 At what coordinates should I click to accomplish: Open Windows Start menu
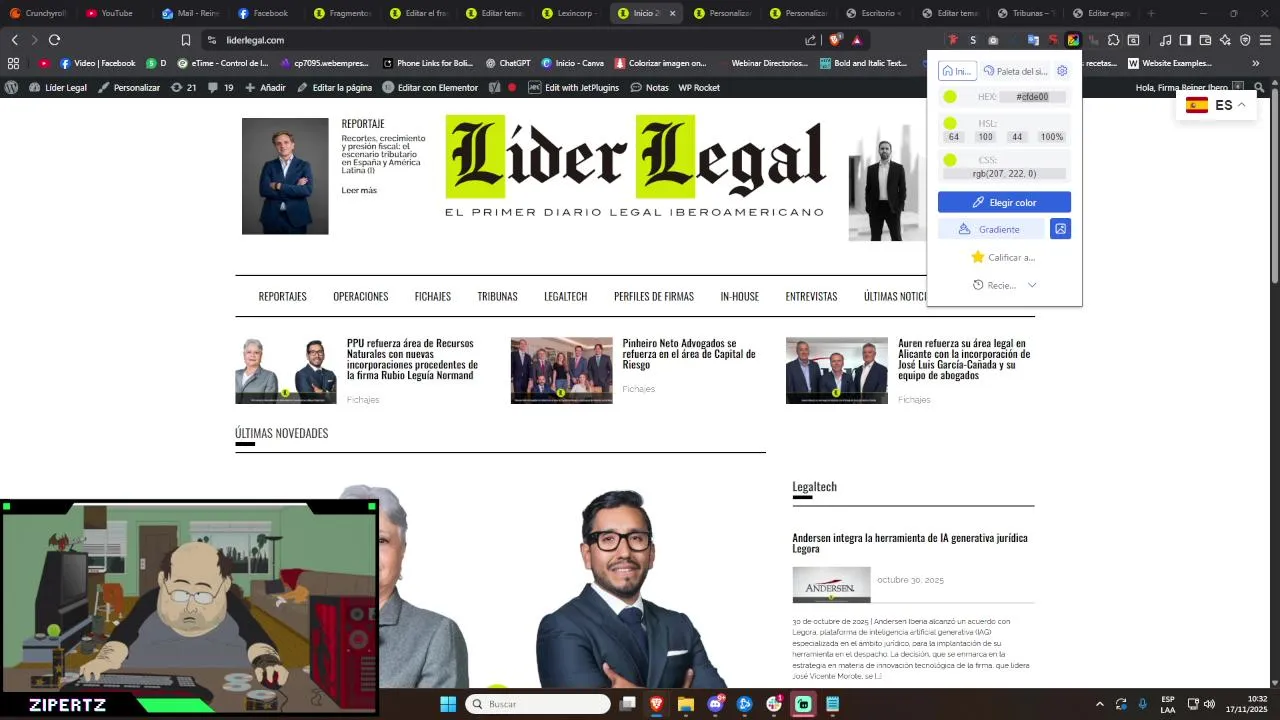coord(448,704)
